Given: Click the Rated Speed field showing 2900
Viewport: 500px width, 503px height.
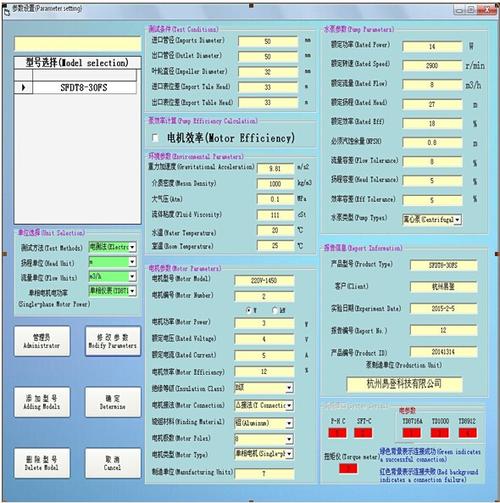Looking at the screenshot, I should click(432, 66).
